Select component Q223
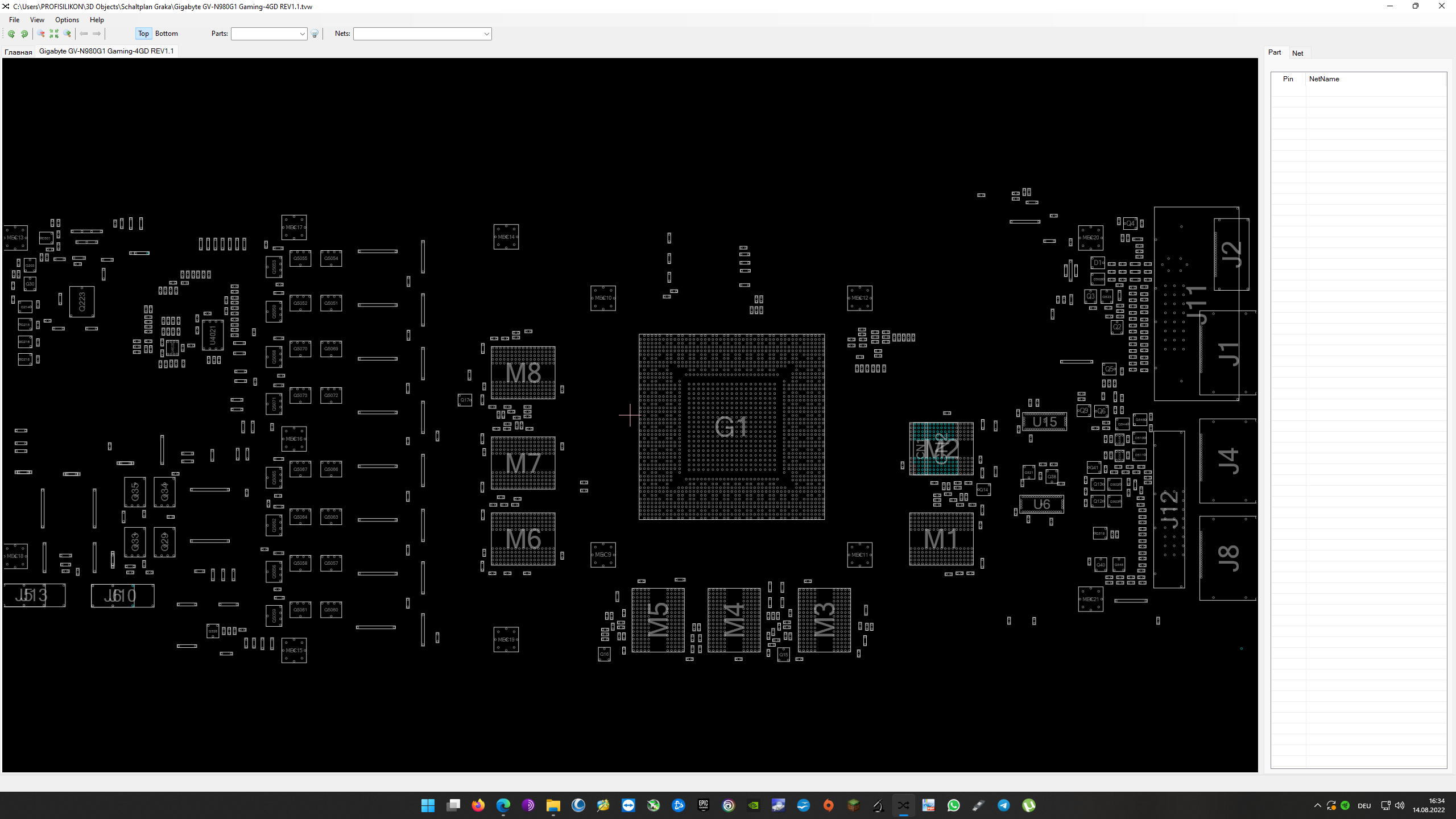1456x819 pixels. [82, 301]
